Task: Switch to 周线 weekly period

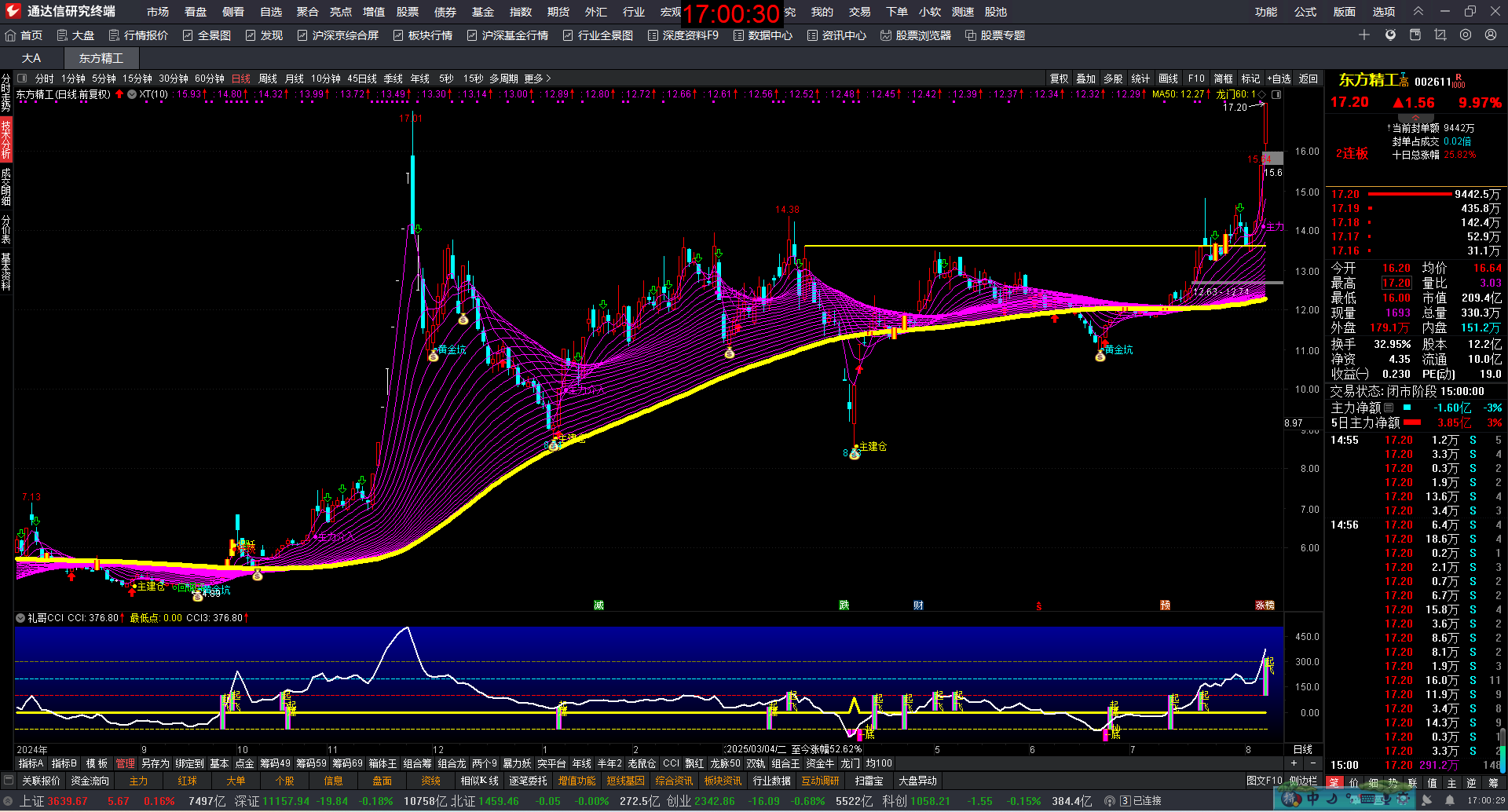Action: [x=268, y=79]
